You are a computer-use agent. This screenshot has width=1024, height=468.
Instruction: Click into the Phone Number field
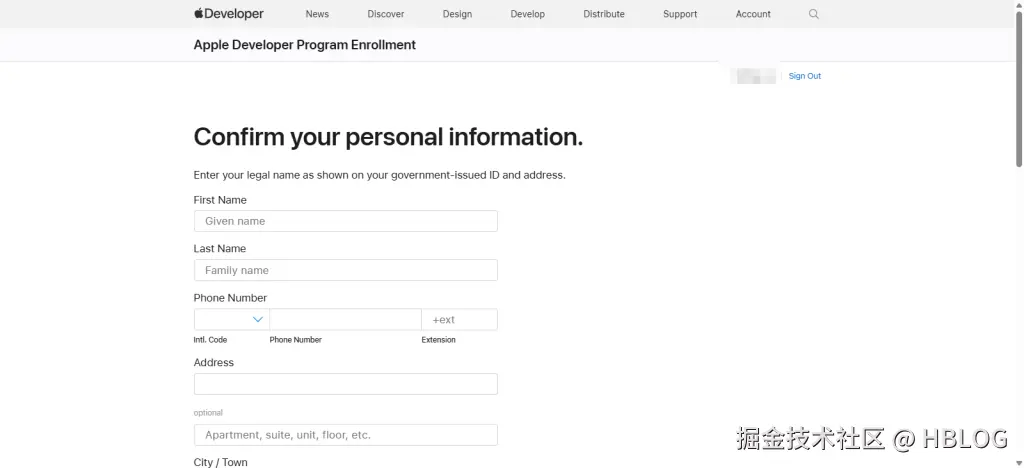(345, 320)
